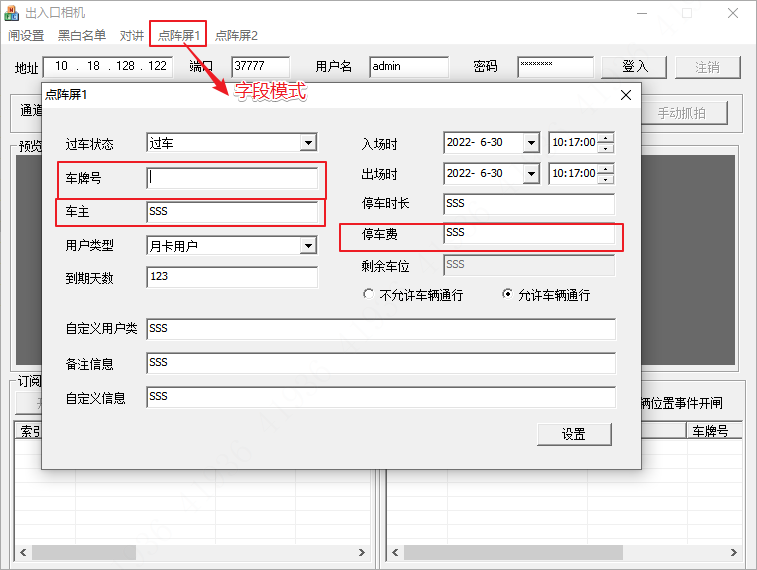Open the 出场时 date picker dropdown
Viewport: 757px width, 570px height.
click(x=530, y=173)
